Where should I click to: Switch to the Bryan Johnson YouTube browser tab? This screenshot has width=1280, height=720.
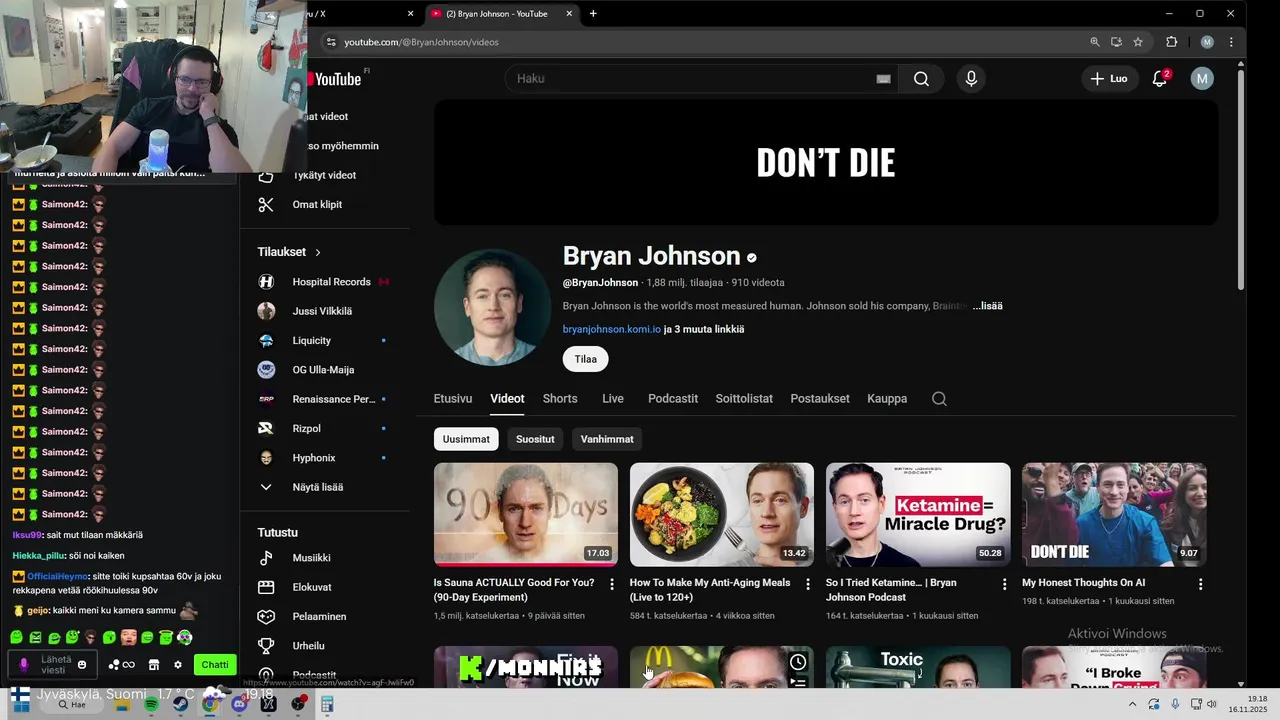point(500,14)
